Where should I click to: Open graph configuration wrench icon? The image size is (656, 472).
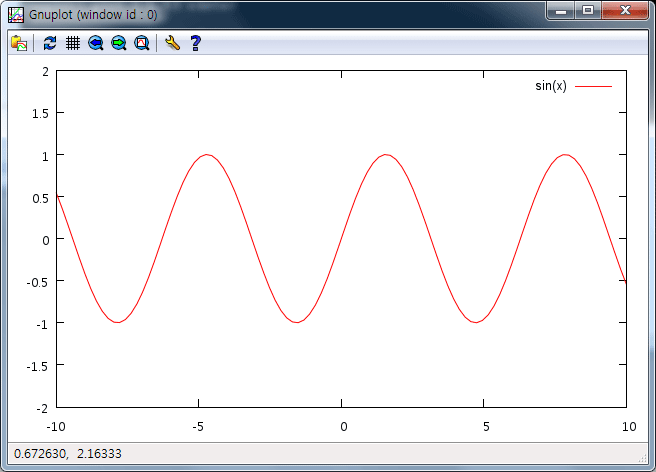(172, 43)
